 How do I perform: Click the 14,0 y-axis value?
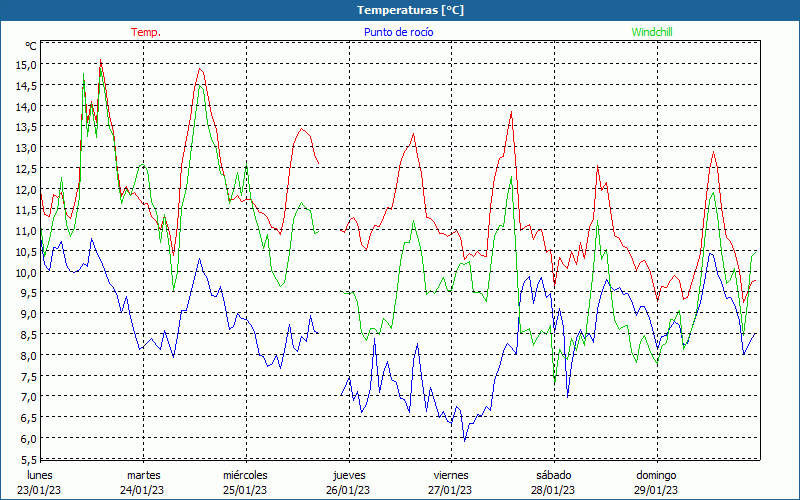pyautogui.click(x=26, y=107)
